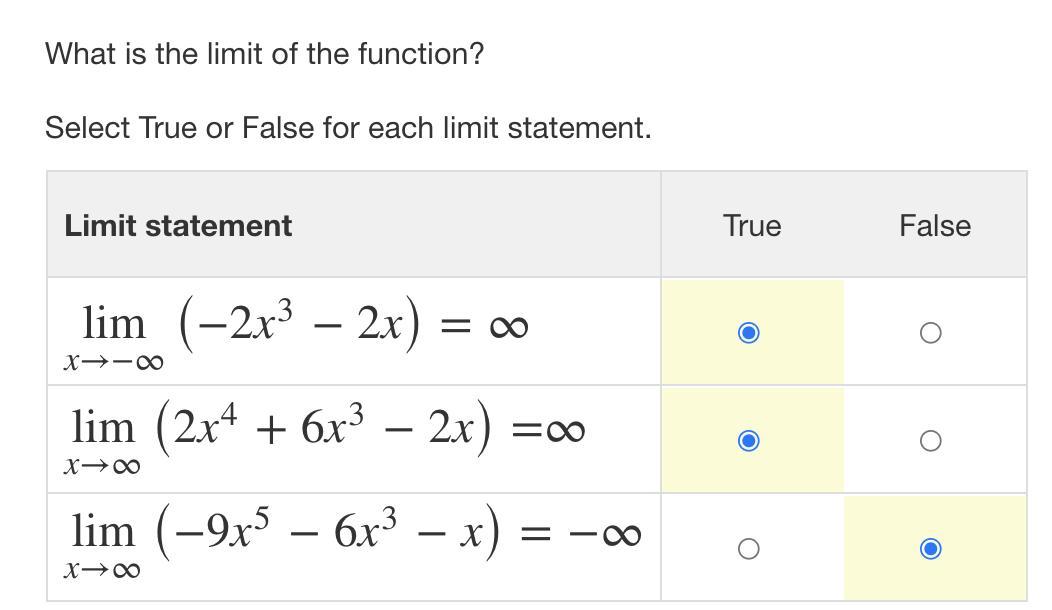Mark True for the 2x⁴ + 6x³ − 2x limit
Image resolution: width=1052 pixels, height=610 pixels.
tap(748, 441)
